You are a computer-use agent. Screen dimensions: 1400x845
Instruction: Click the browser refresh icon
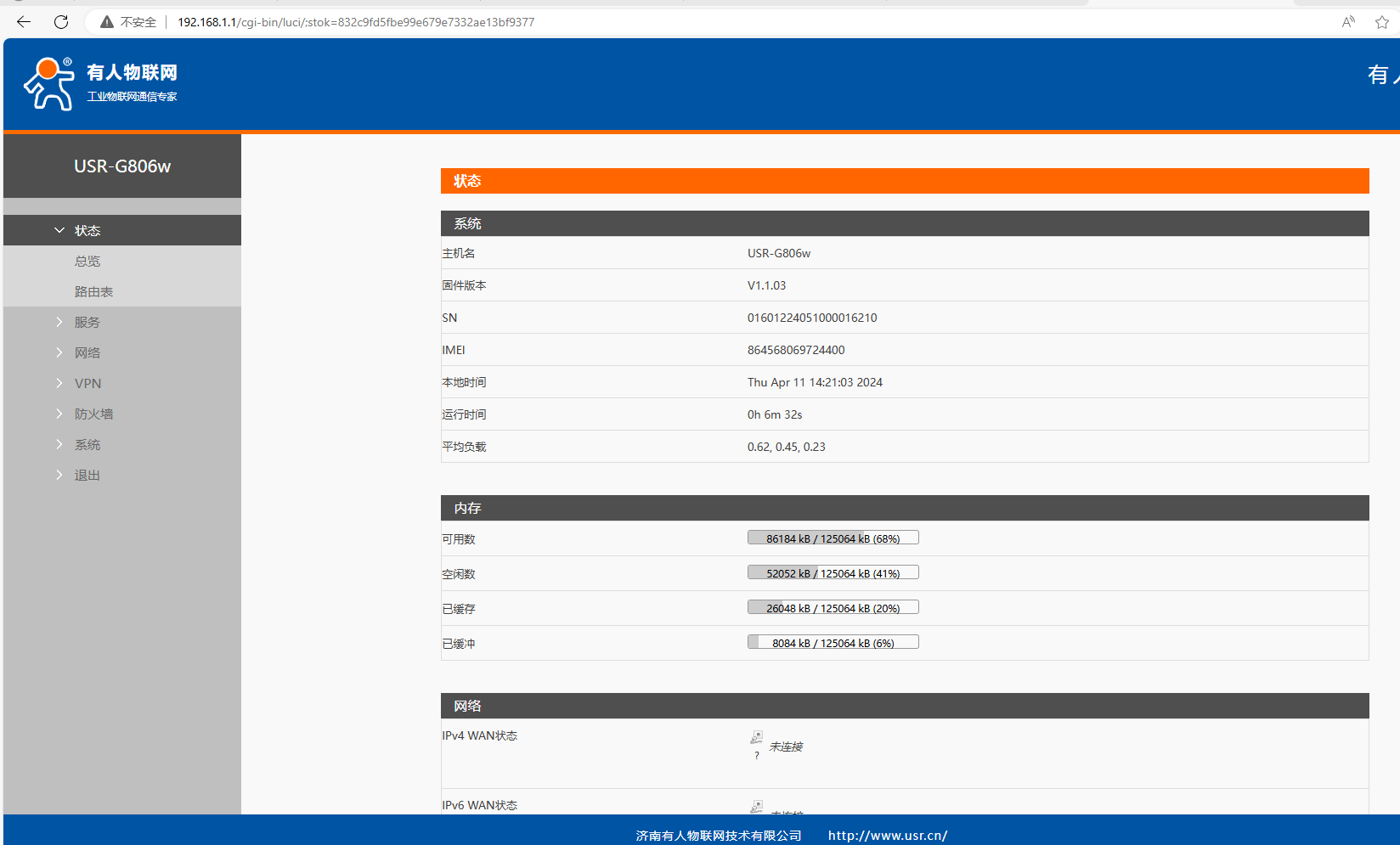61,22
